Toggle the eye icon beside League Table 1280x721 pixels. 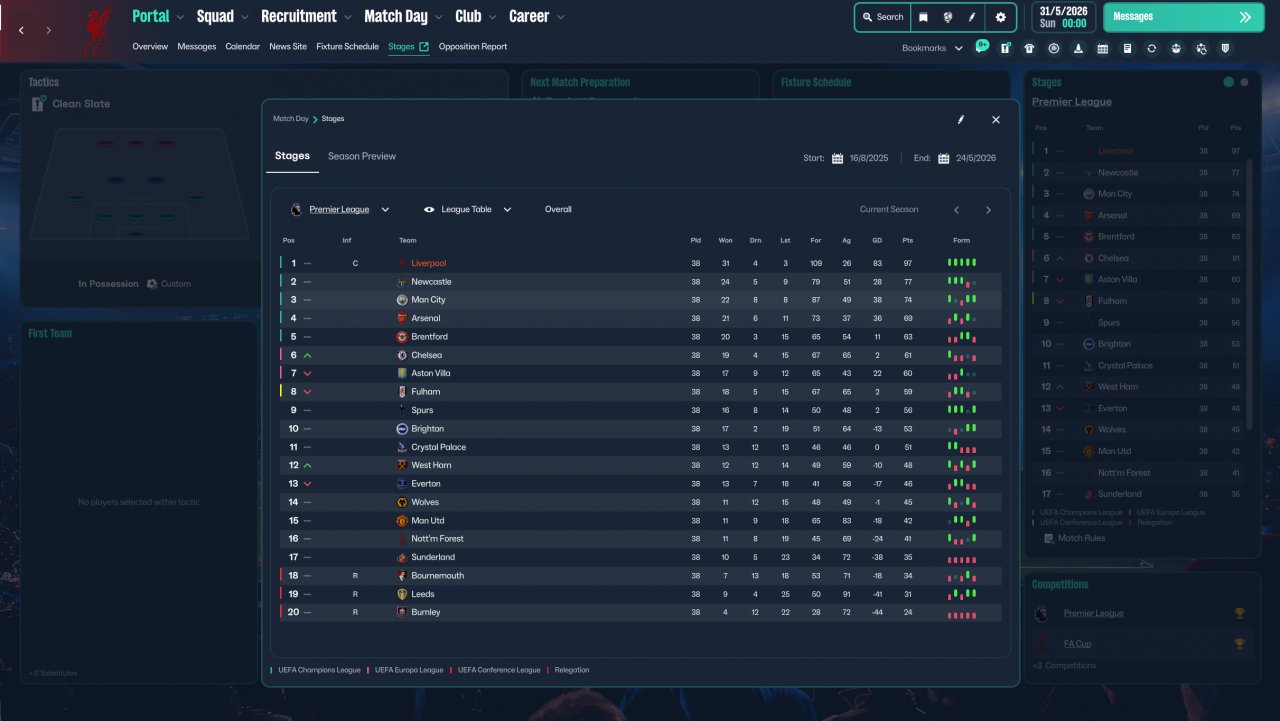[429, 210]
